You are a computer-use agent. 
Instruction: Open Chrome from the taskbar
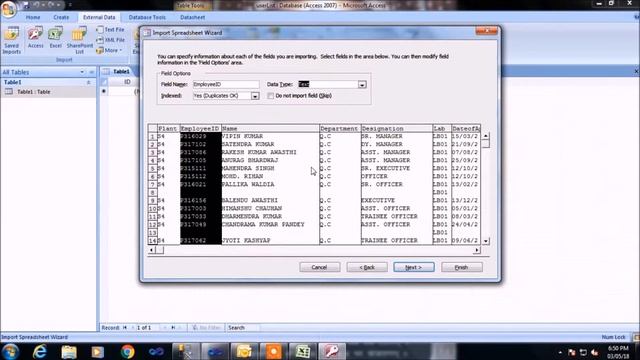127,351
